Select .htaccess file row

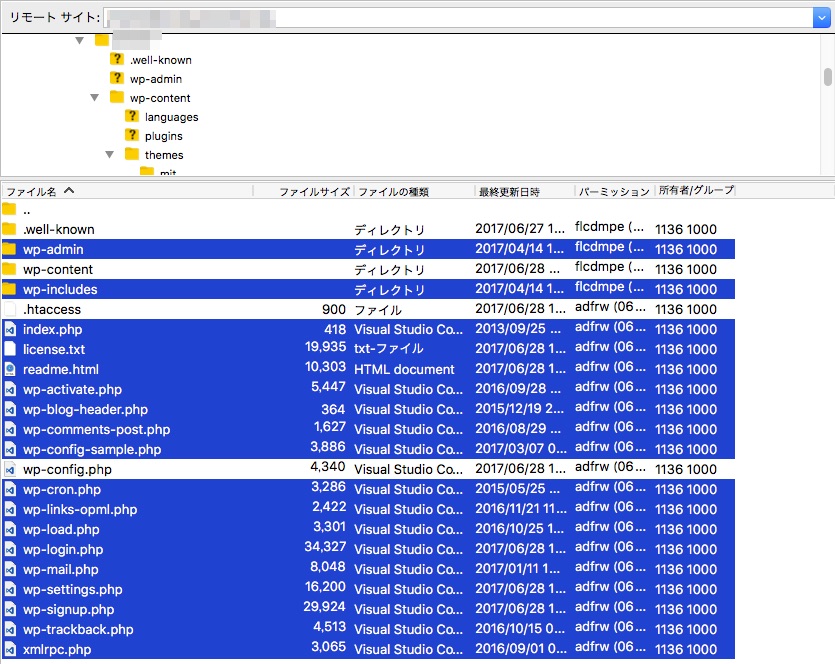click(x=52, y=309)
